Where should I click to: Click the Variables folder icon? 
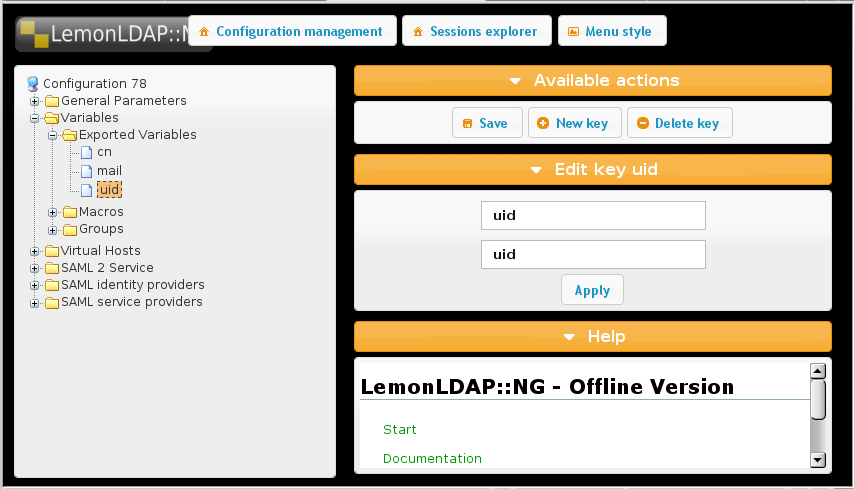(52, 118)
